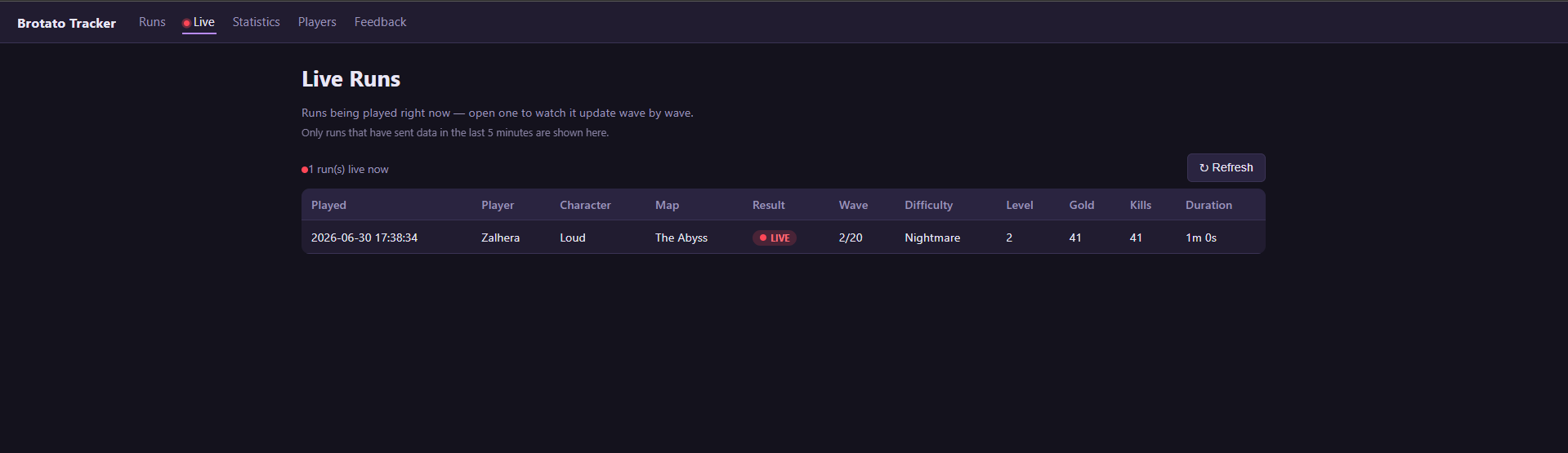Screen dimensions: 1568x453
Task: Switch to the Live tab
Action: coord(199,23)
